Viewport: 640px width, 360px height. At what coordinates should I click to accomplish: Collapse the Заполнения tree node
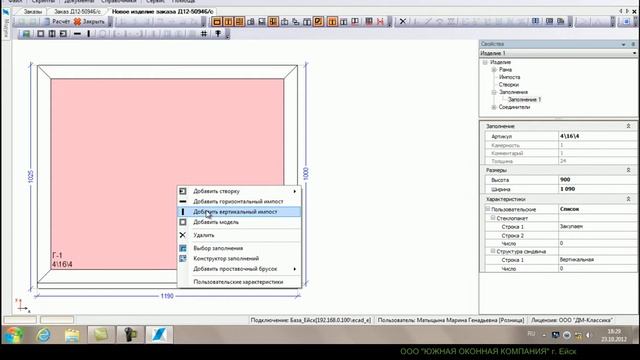pyautogui.click(x=494, y=92)
